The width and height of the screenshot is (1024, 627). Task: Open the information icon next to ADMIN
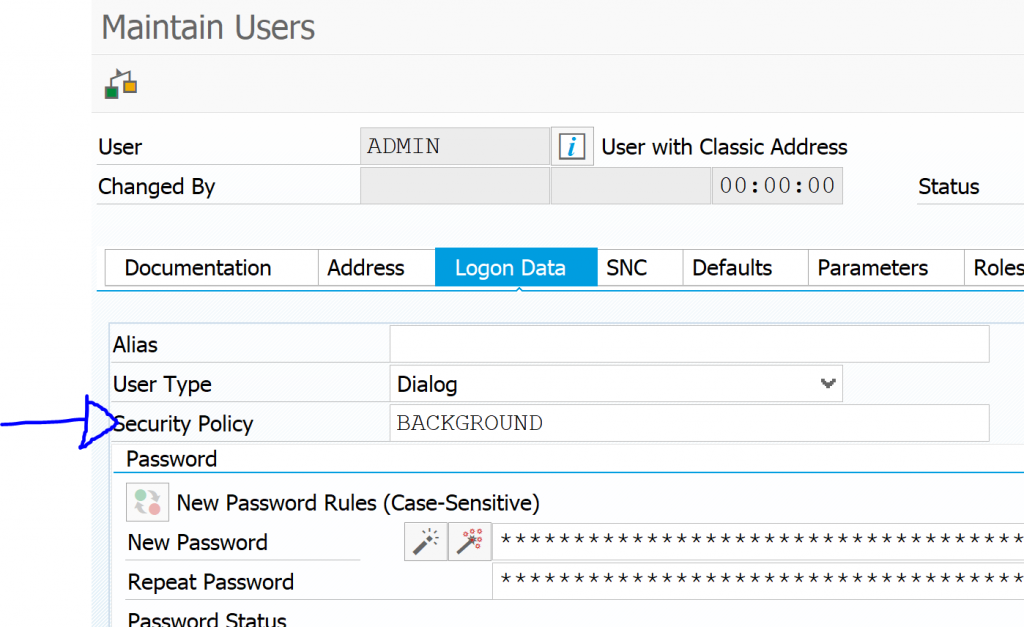point(571,146)
